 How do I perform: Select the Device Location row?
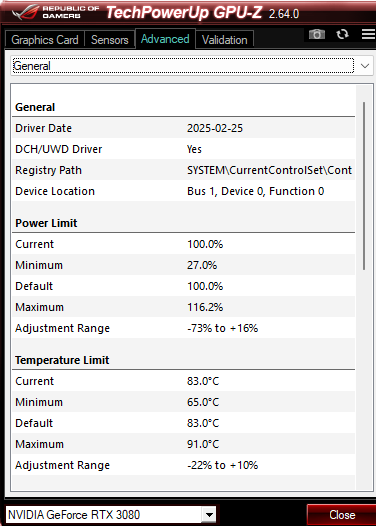[x=183, y=191]
